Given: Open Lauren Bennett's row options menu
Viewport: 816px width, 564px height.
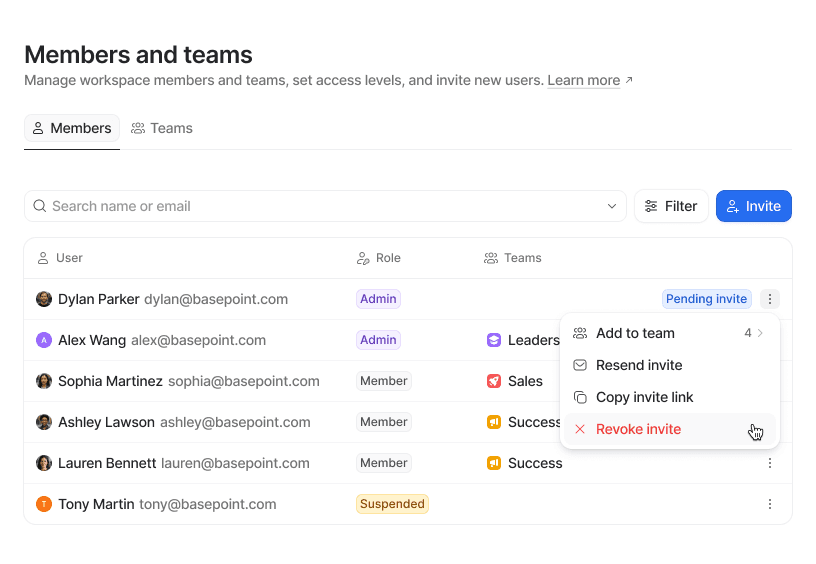Looking at the screenshot, I should tap(769, 463).
